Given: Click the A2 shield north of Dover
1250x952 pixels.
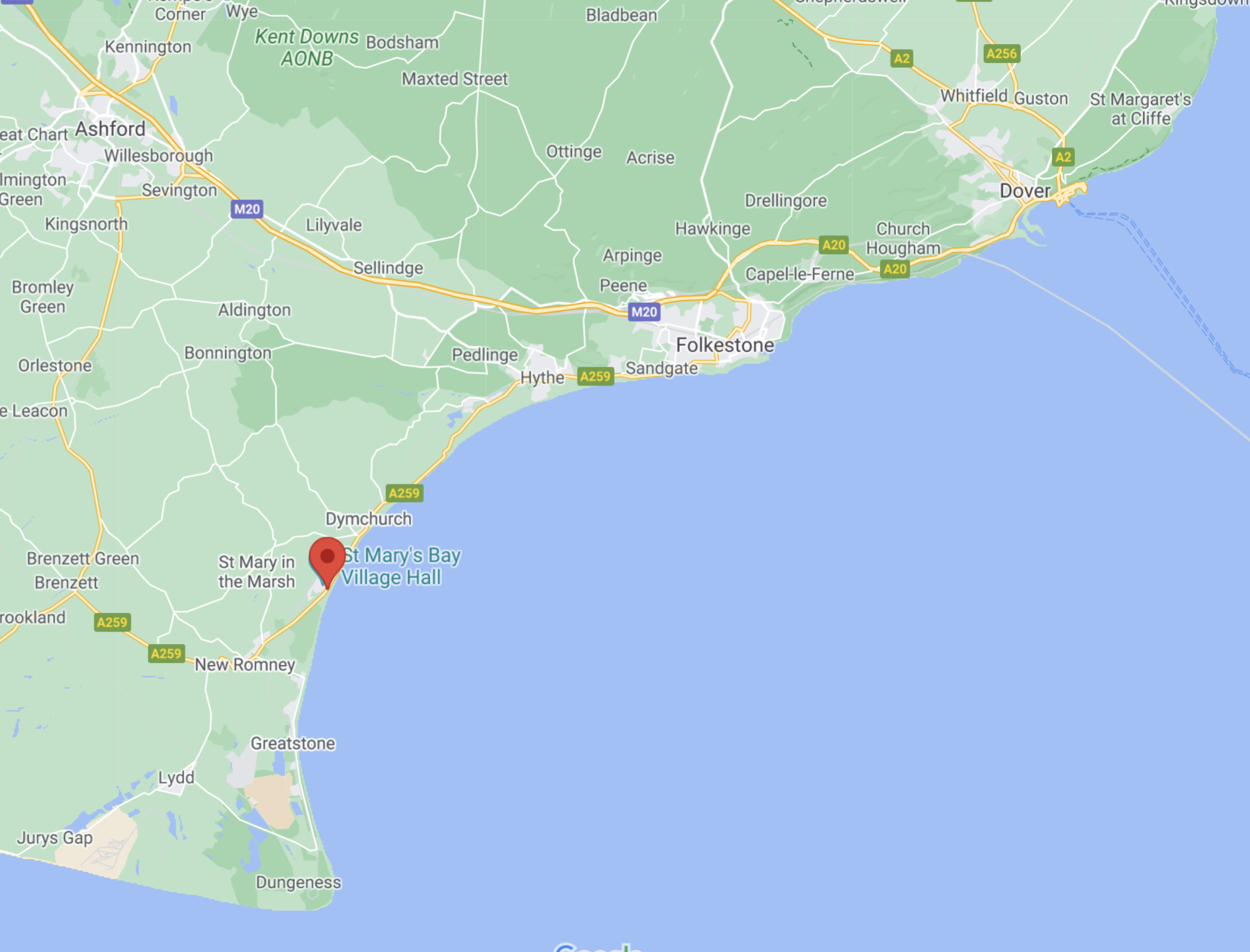Looking at the screenshot, I should [x=1063, y=157].
